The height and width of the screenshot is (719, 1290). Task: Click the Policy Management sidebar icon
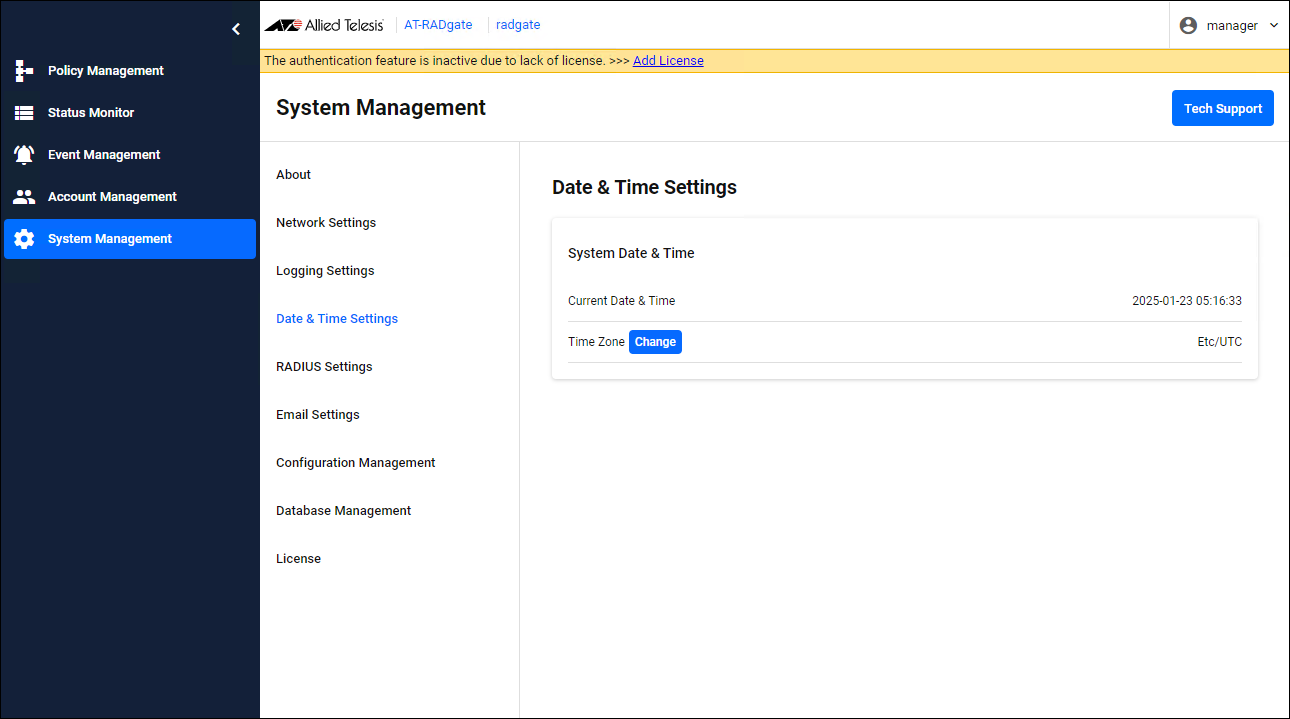point(24,71)
